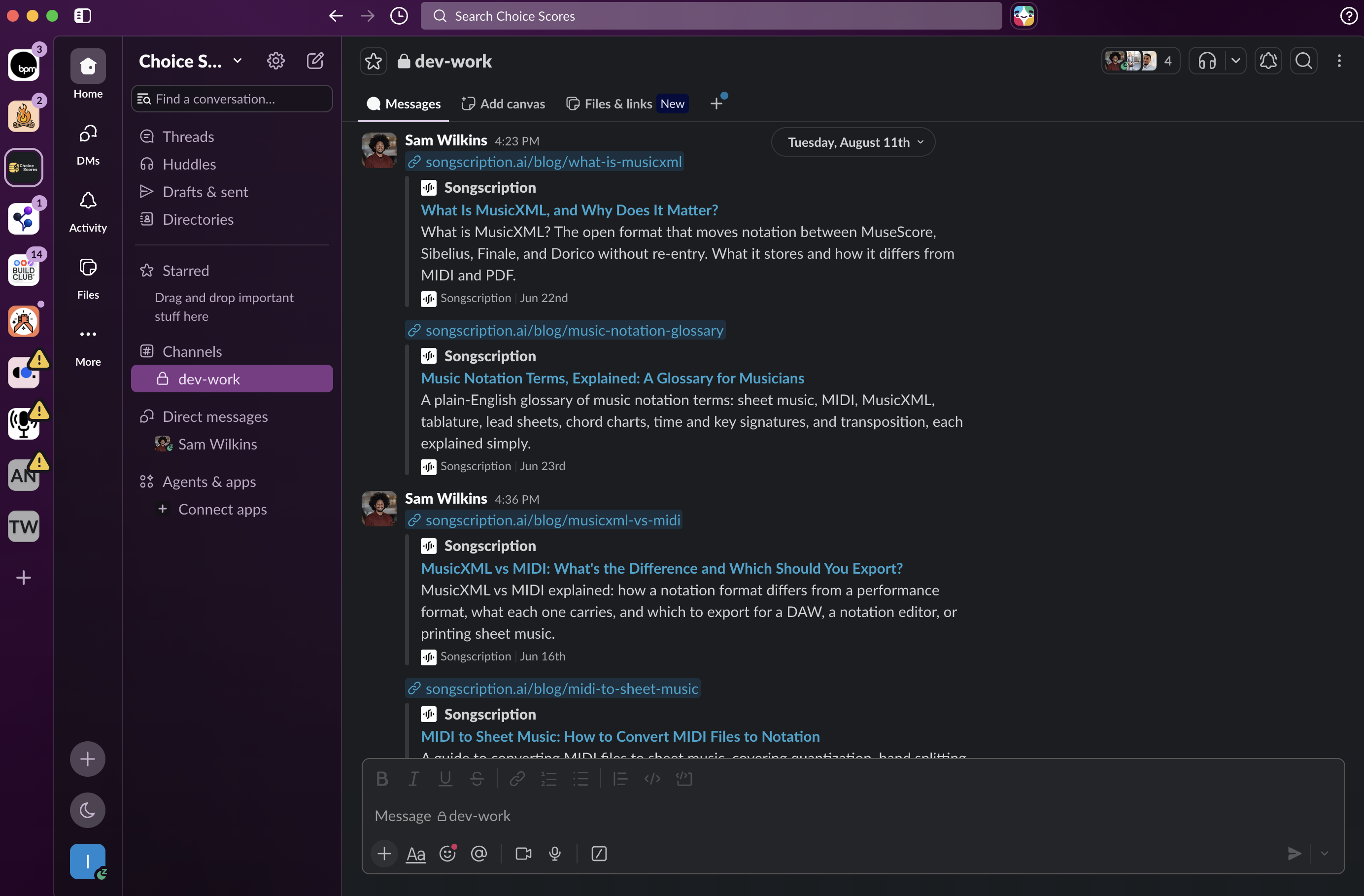
Task: Hide formatting toolbar with Aa button
Action: [x=415, y=854]
